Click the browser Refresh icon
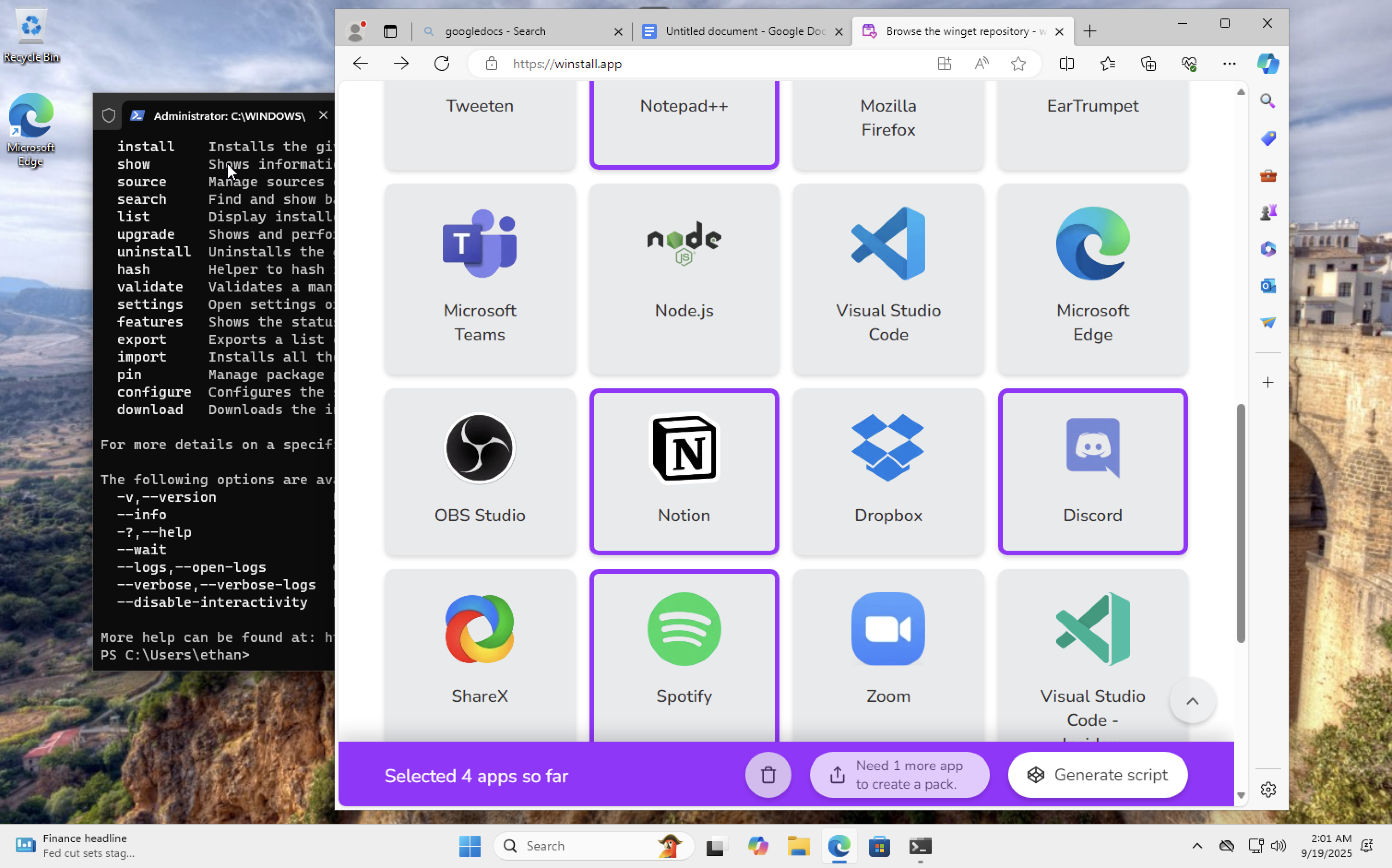 441,64
